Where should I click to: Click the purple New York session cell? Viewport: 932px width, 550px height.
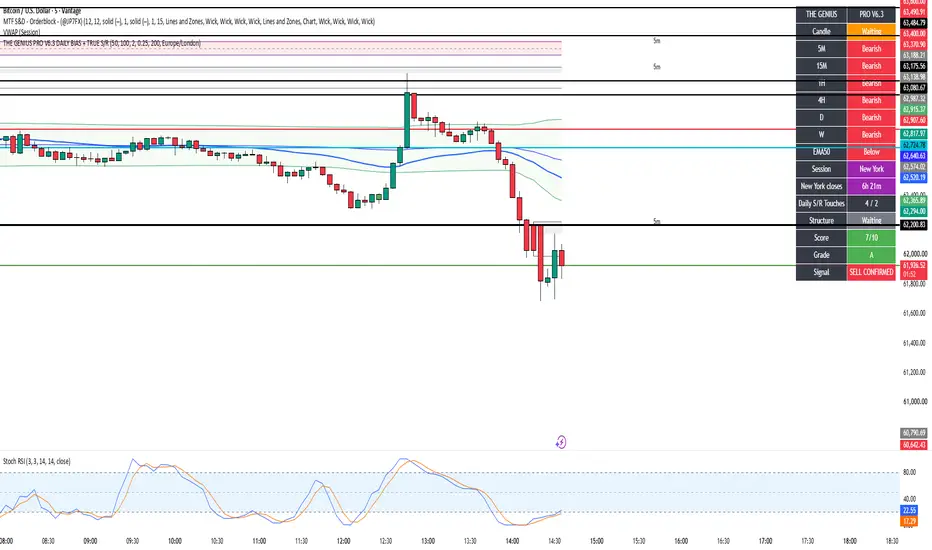(871, 169)
